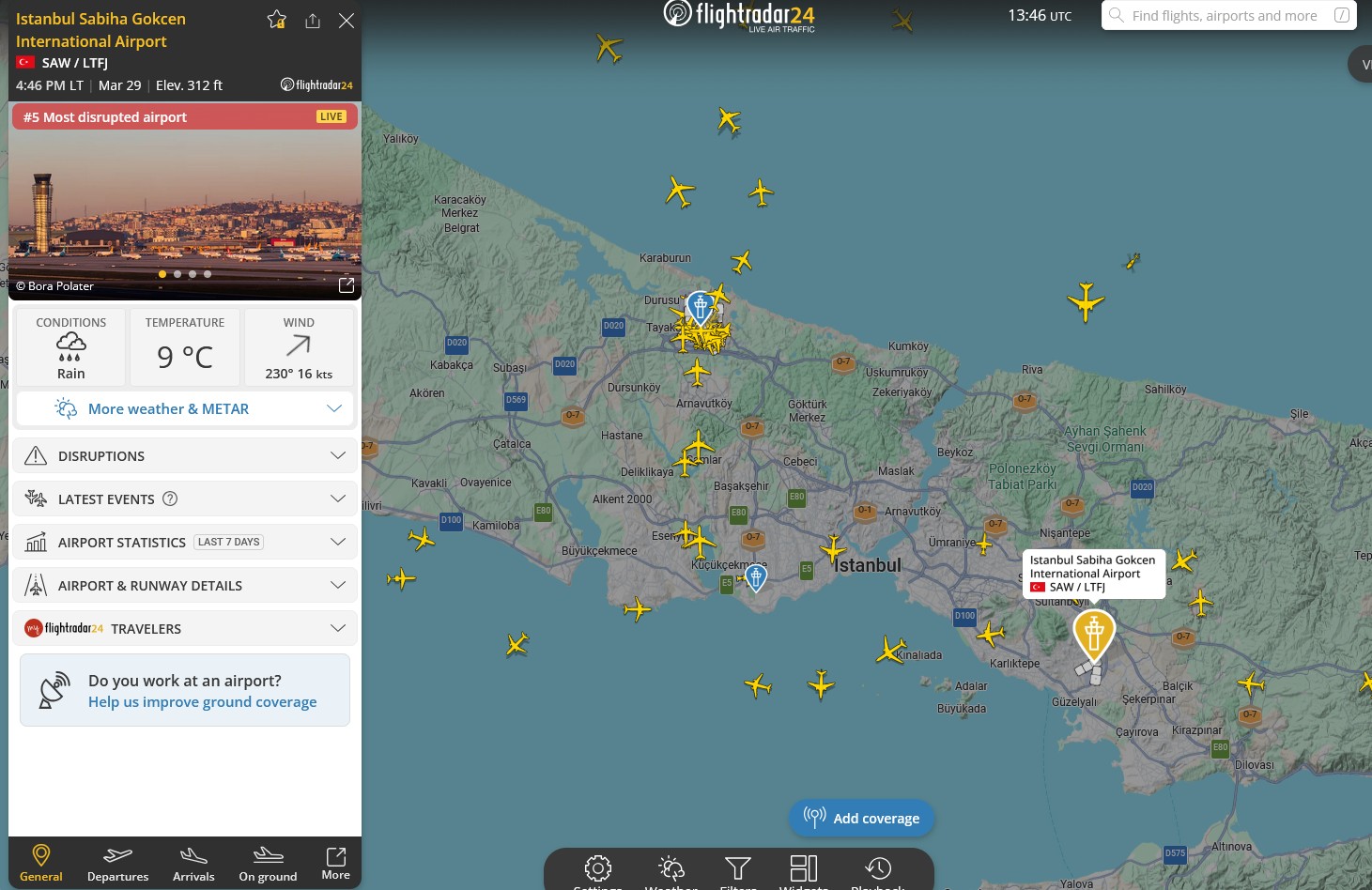Image resolution: width=1372 pixels, height=890 pixels.
Task: Expand Airport & Runway Details section
Action: click(x=185, y=586)
